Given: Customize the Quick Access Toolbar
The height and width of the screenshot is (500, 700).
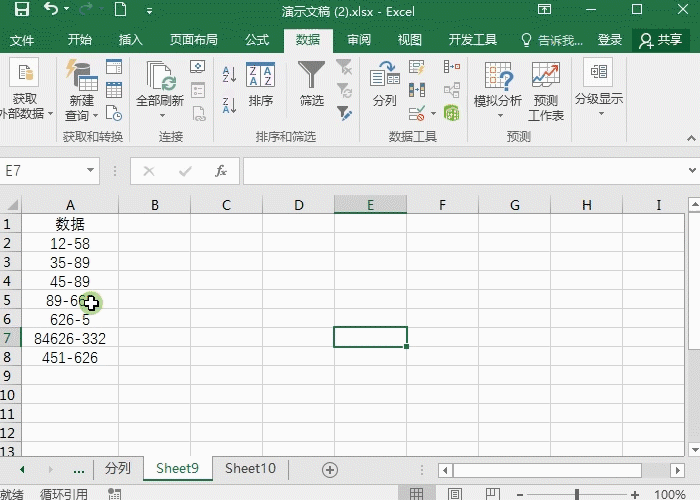Looking at the screenshot, I should pos(150,11).
